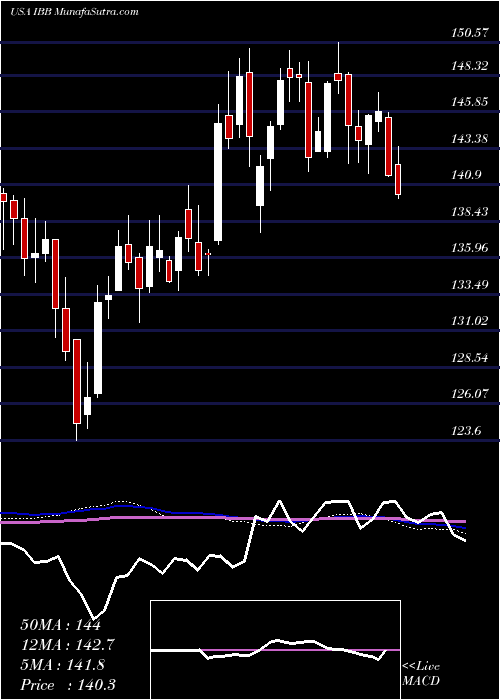The image size is (500, 700).
Task: Select the 128.54 price axis label
Action: 471,358
